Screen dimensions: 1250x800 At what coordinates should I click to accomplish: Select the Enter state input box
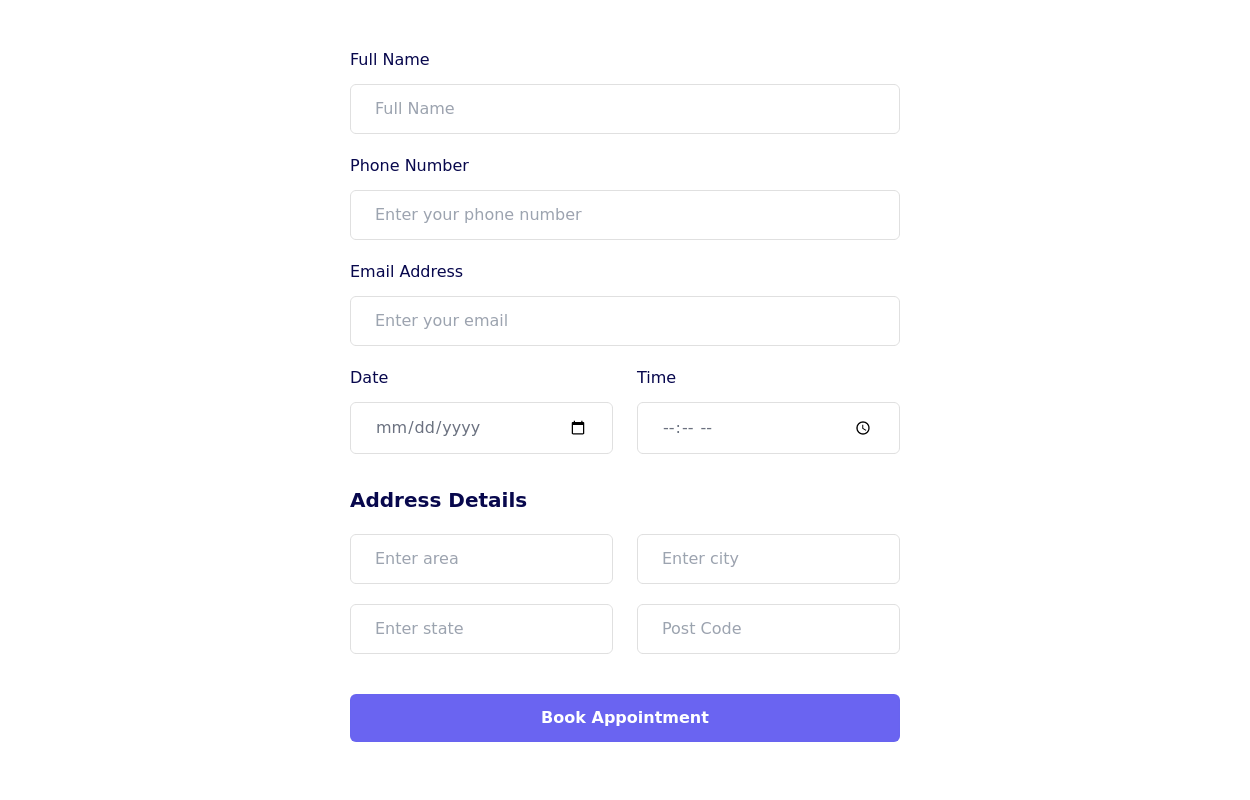pyautogui.click(x=481, y=629)
